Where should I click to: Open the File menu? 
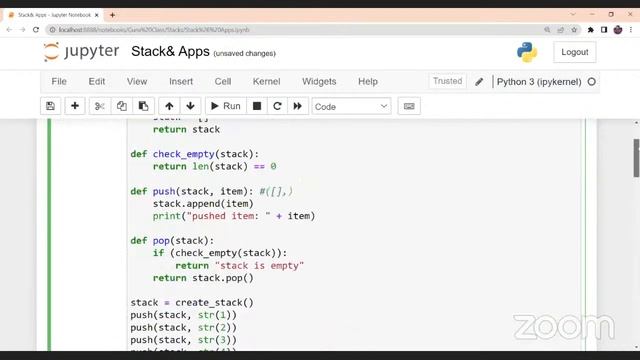(59, 82)
